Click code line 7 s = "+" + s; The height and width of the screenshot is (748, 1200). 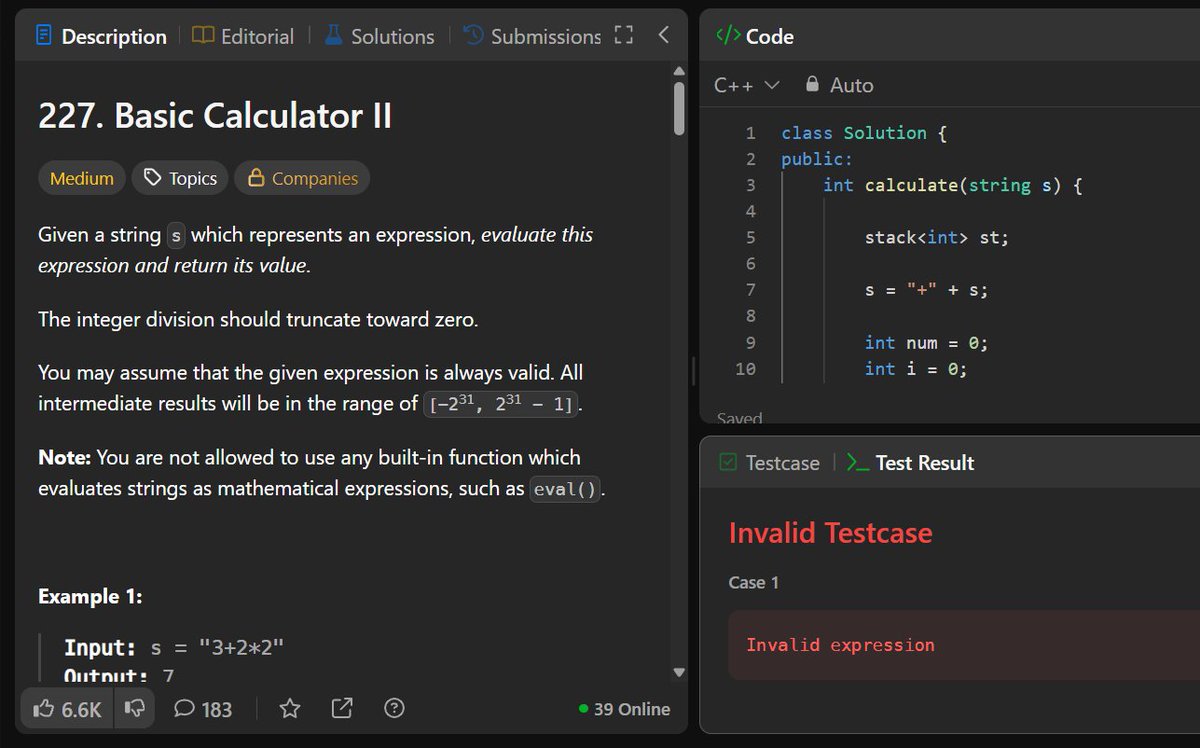coord(926,290)
